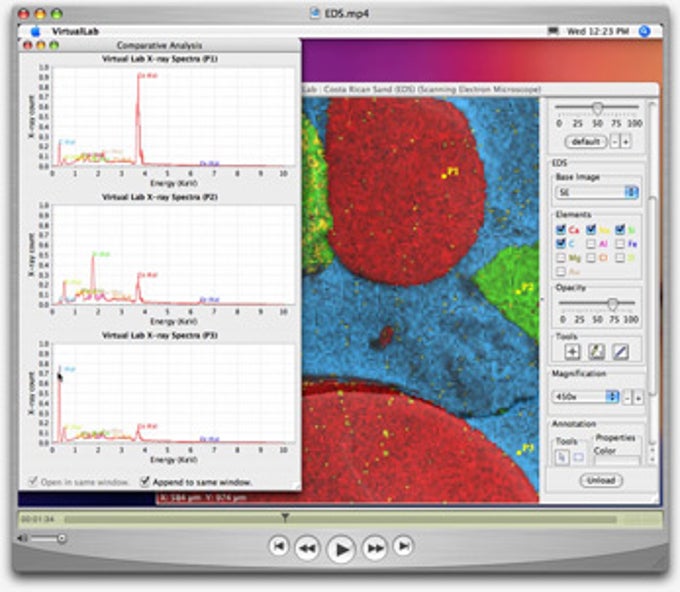Open the Magnification dropdown showing 450x
The height and width of the screenshot is (592, 680).
click(x=585, y=396)
